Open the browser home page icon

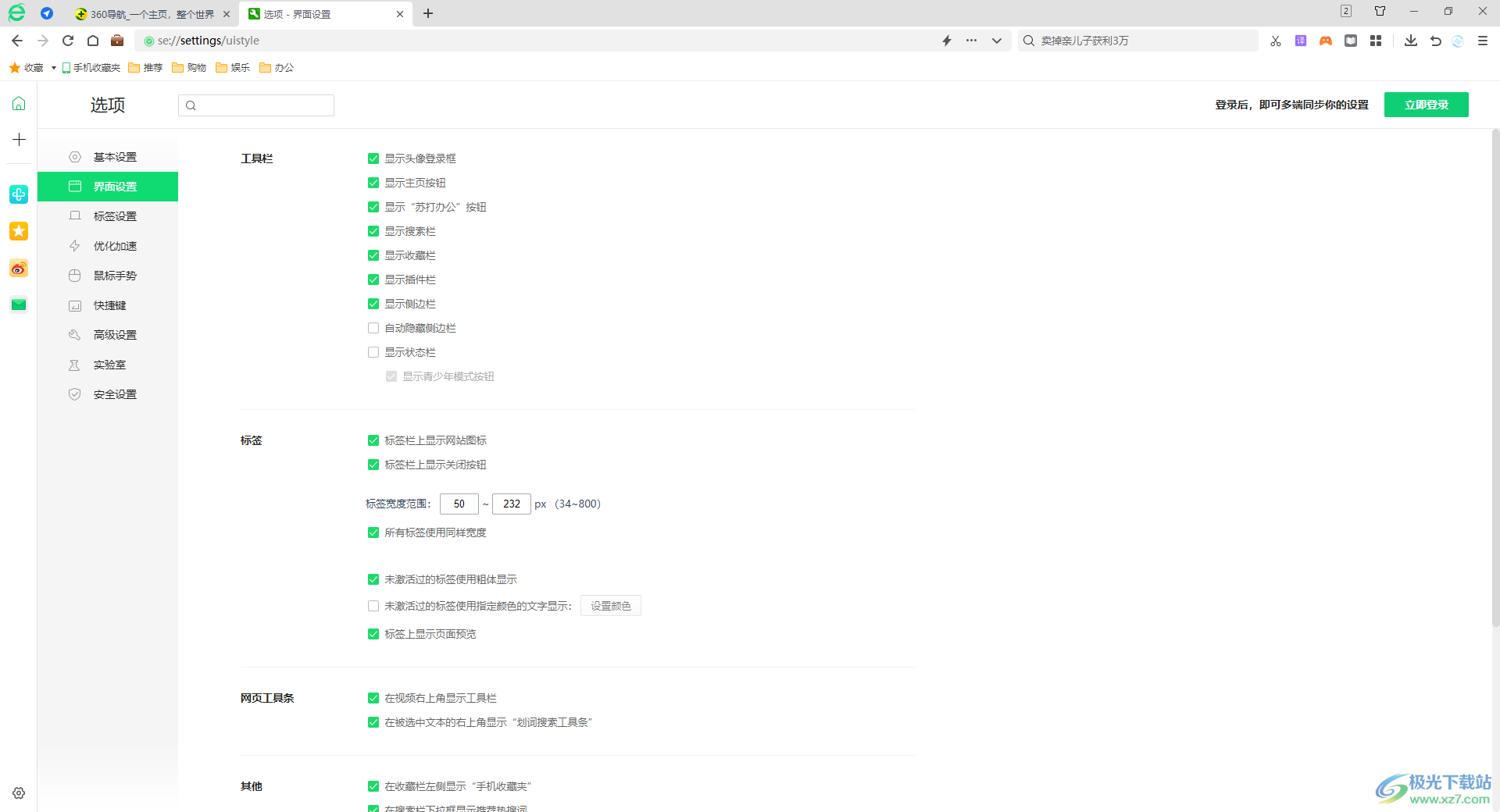click(x=93, y=41)
